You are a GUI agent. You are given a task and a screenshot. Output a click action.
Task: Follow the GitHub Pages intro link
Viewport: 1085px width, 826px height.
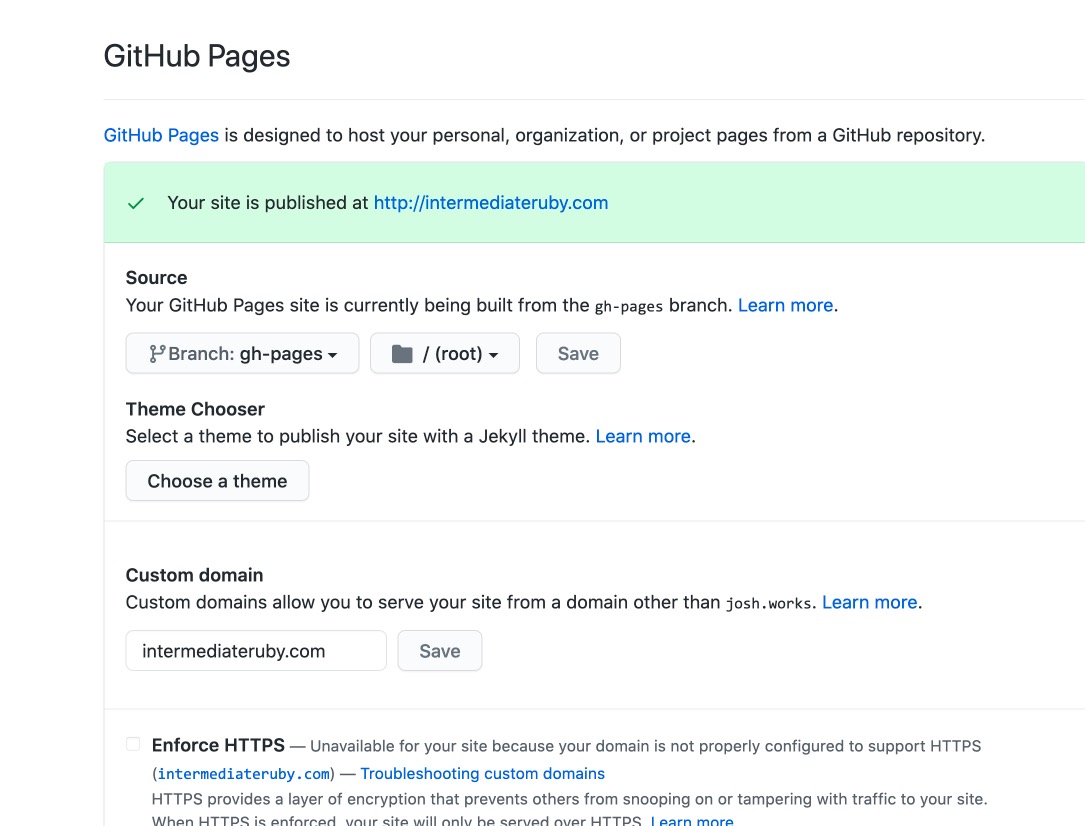(x=161, y=135)
